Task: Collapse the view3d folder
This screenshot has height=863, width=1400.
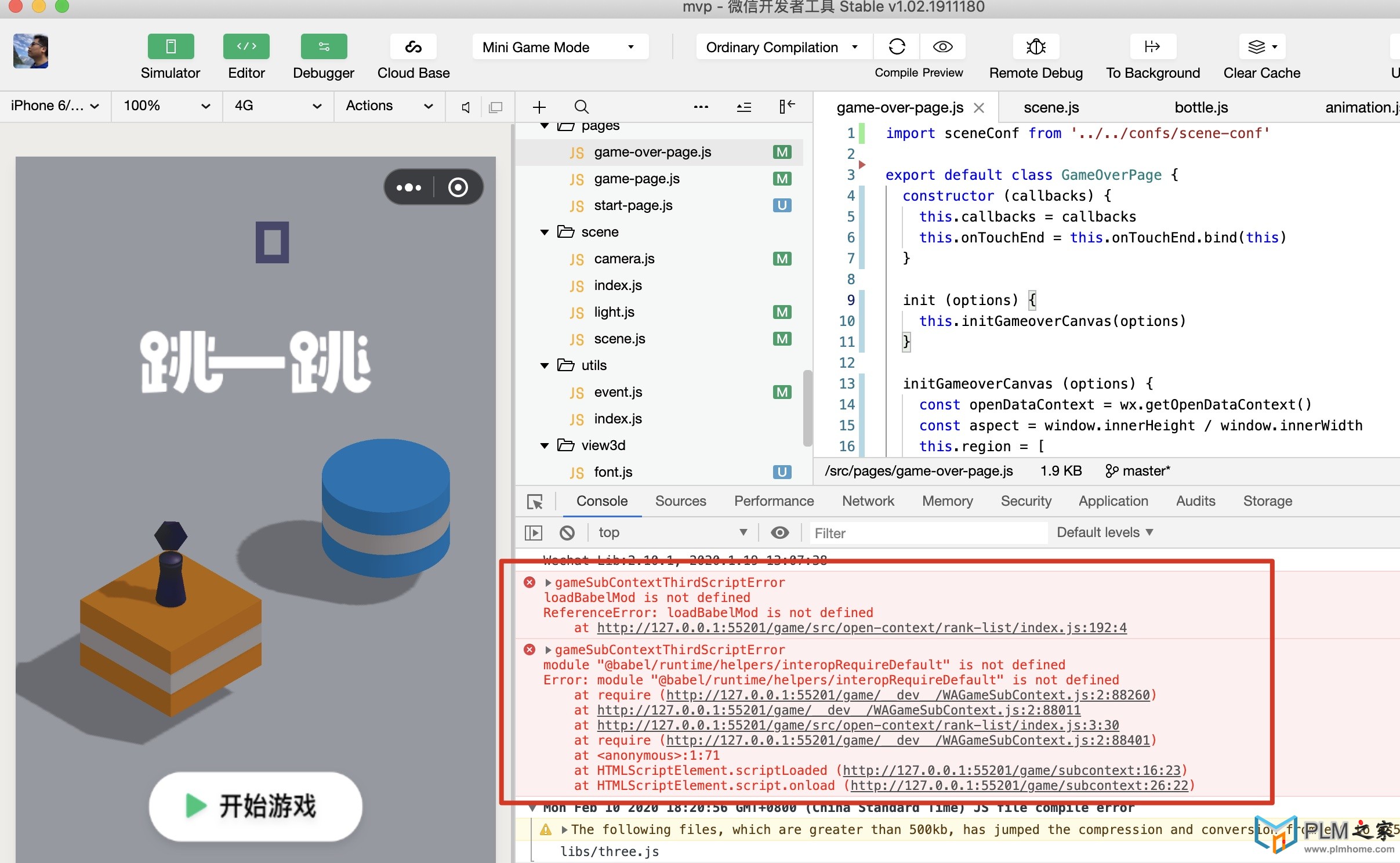Action: coord(544,445)
